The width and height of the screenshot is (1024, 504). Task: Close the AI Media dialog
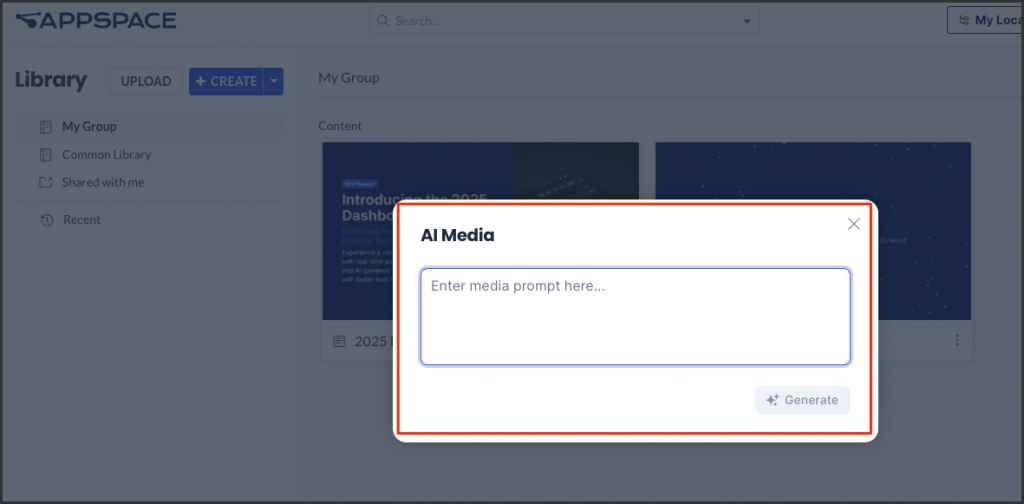[854, 224]
